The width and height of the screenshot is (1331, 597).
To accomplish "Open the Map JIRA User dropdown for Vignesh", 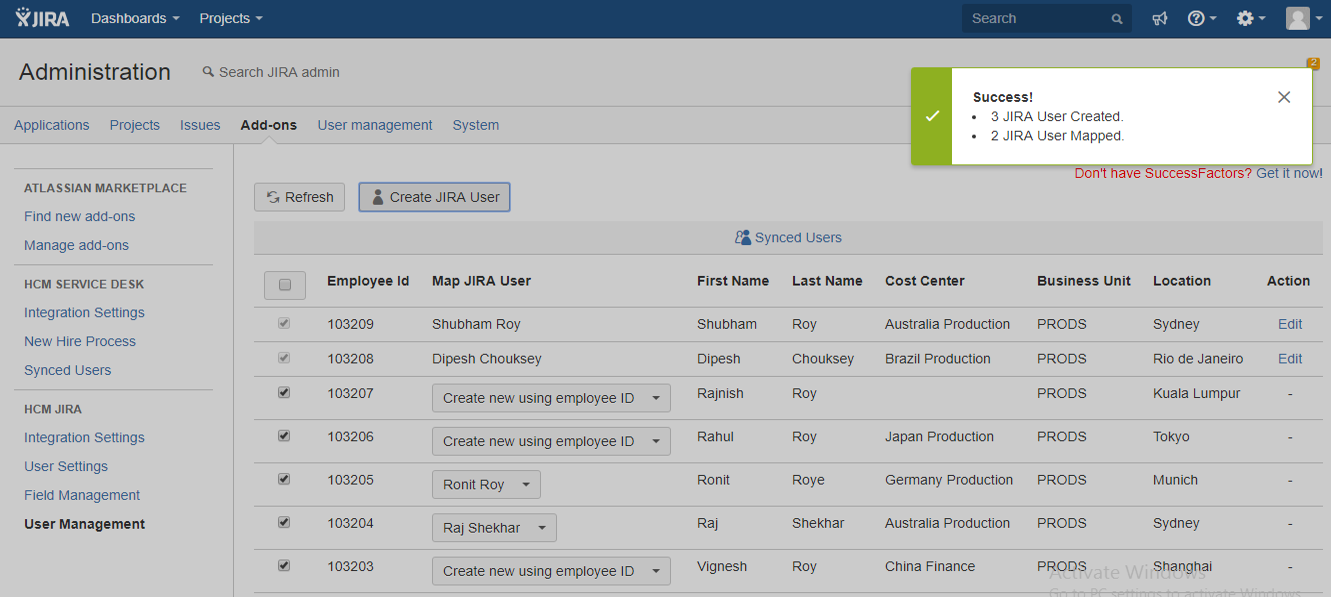I will pyautogui.click(x=551, y=571).
